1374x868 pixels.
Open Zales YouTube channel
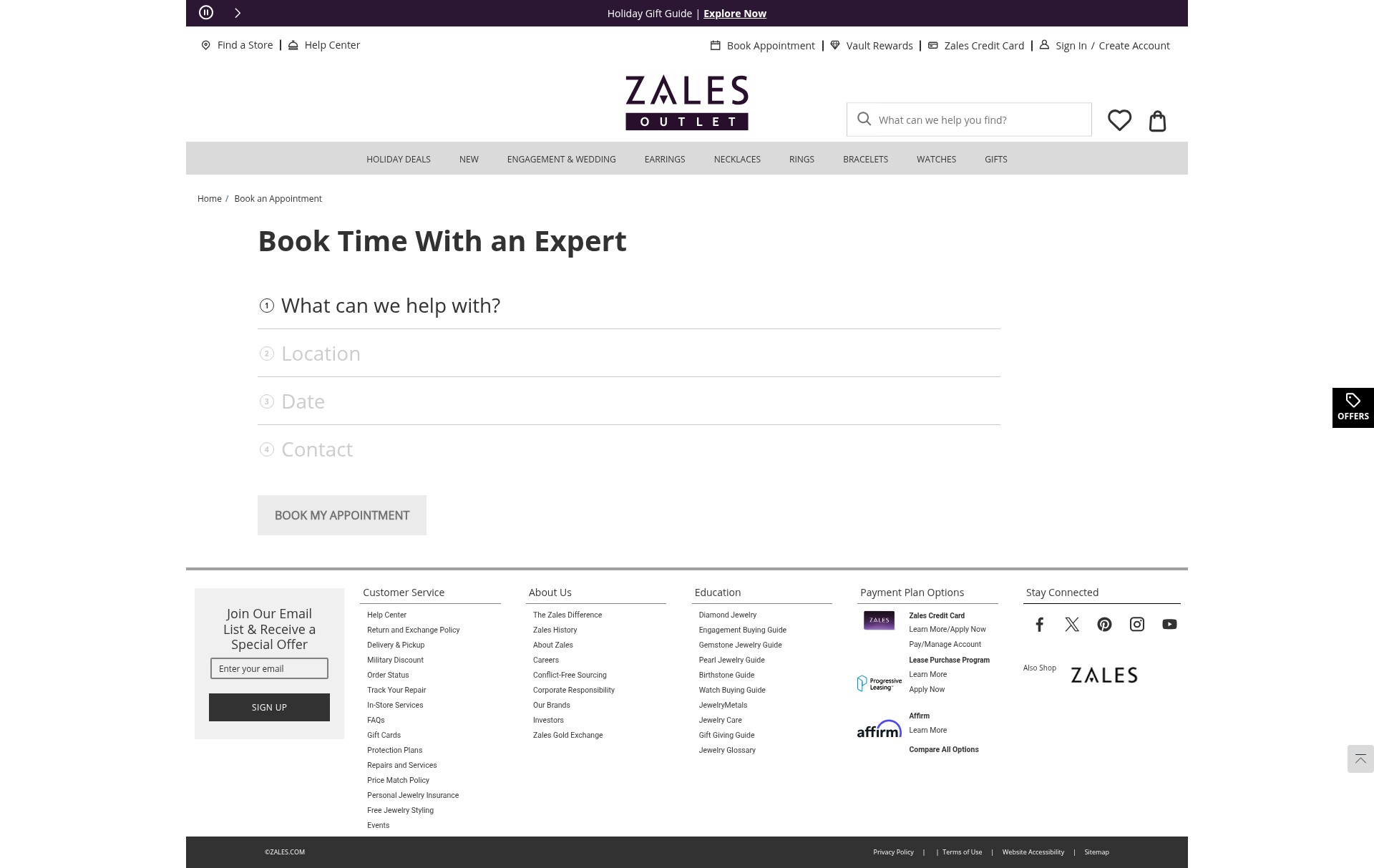1169,624
